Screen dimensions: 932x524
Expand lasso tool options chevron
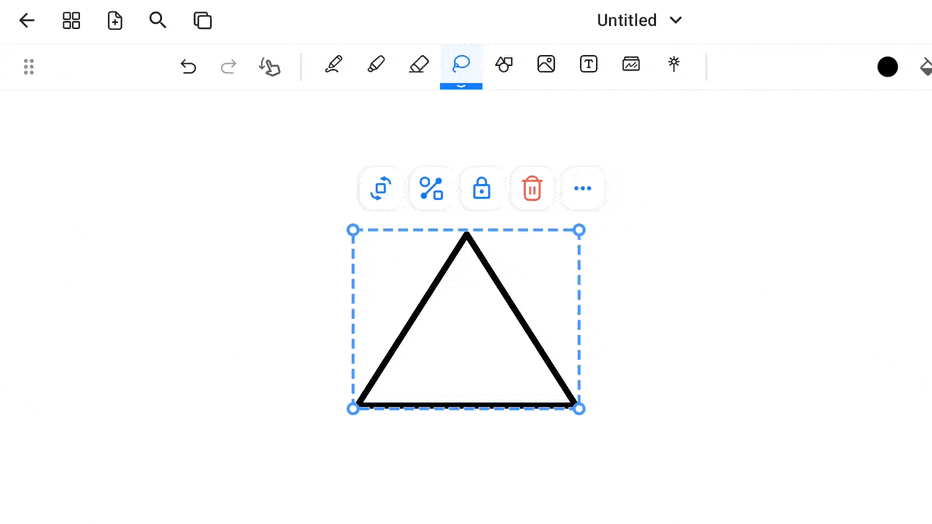point(461,86)
